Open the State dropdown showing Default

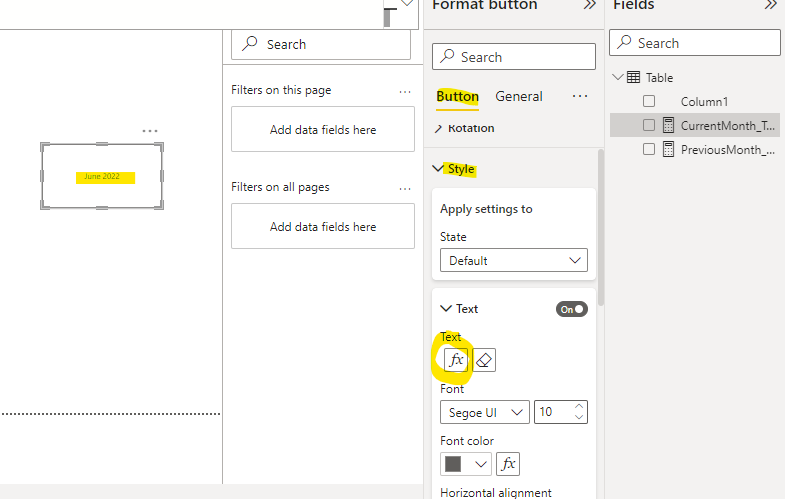(514, 260)
